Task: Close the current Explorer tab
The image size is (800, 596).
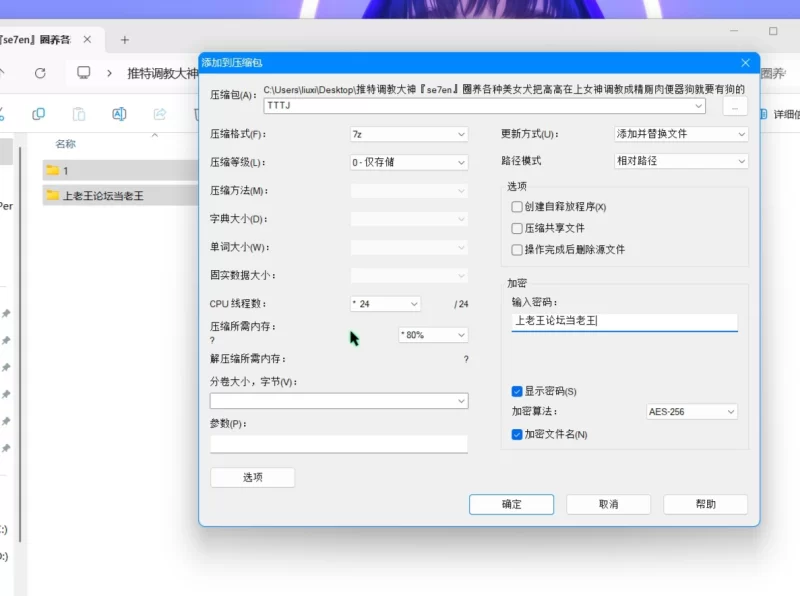Action: tap(89, 40)
